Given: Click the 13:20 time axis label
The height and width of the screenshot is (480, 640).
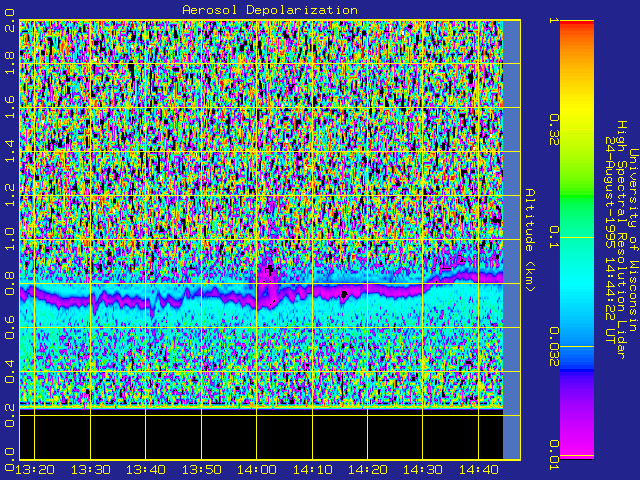Looking at the screenshot, I should [35, 470].
